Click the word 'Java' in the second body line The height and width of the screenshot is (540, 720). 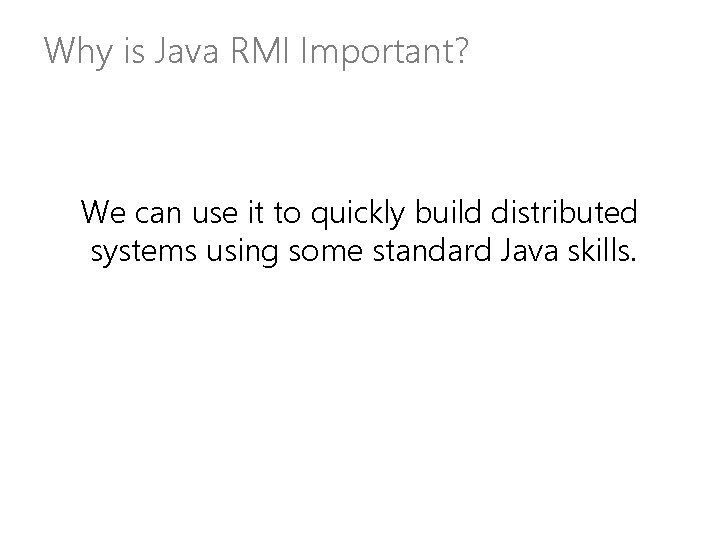[x=529, y=250]
